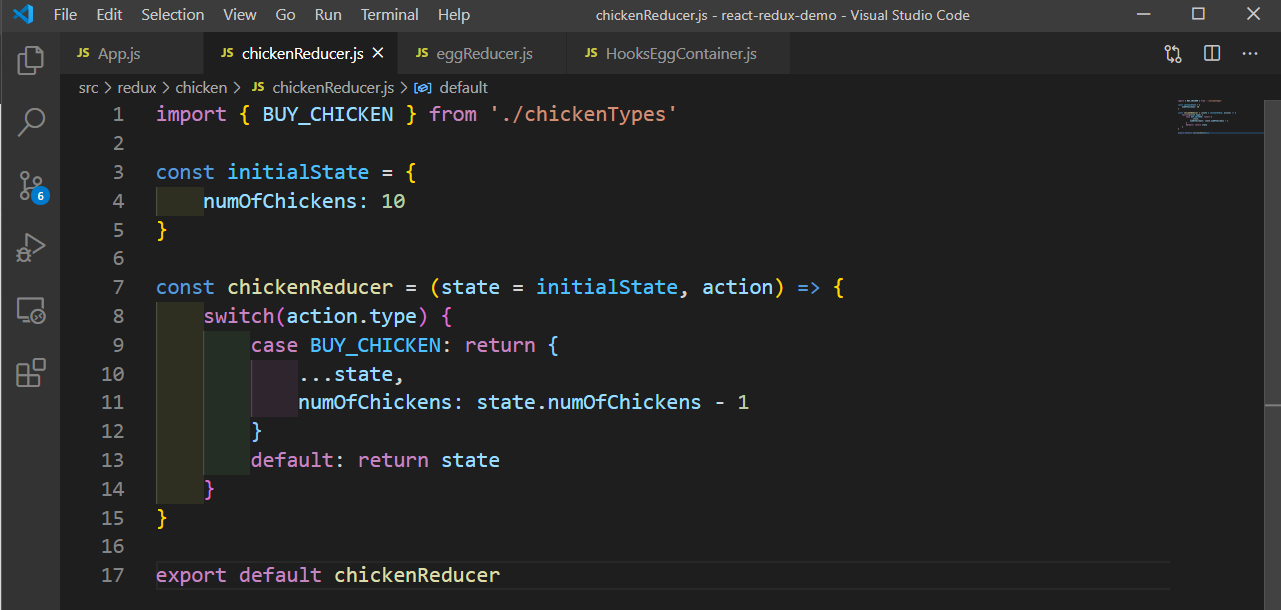Open the Edit menu
The width and height of the screenshot is (1281, 610).
click(x=110, y=15)
